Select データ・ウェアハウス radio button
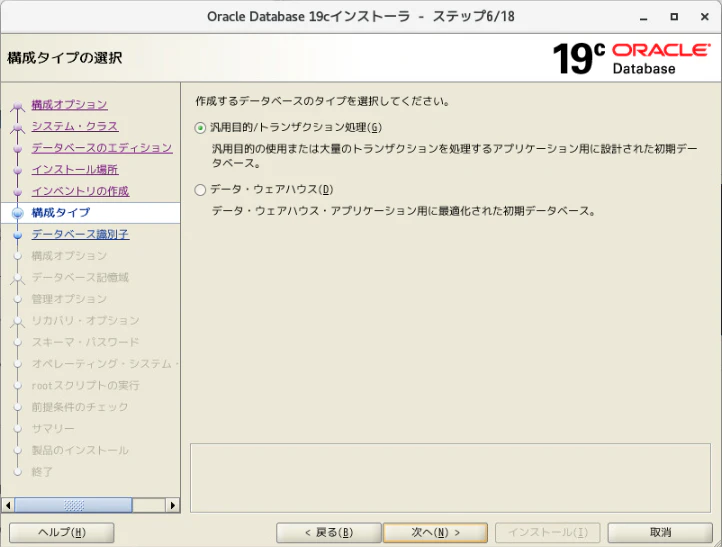This screenshot has height=547, width=722. click(200, 190)
